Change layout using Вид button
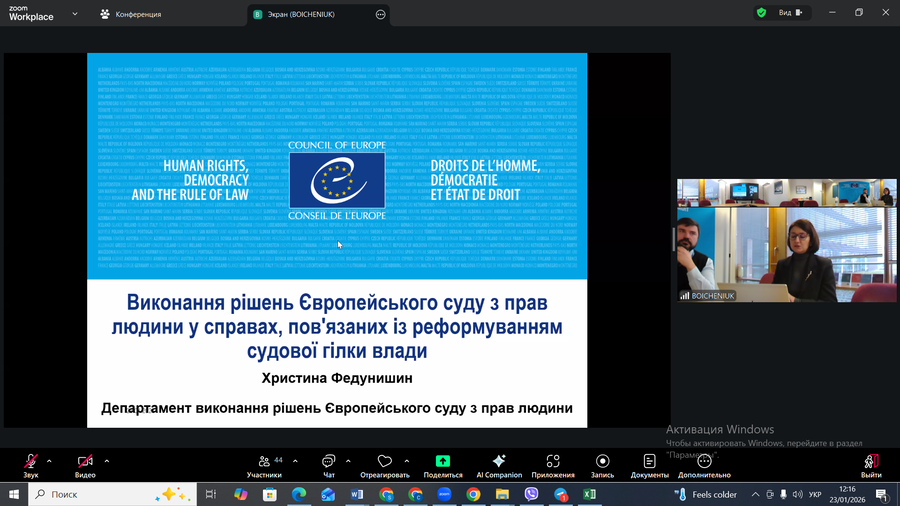 tap(790, 13)
